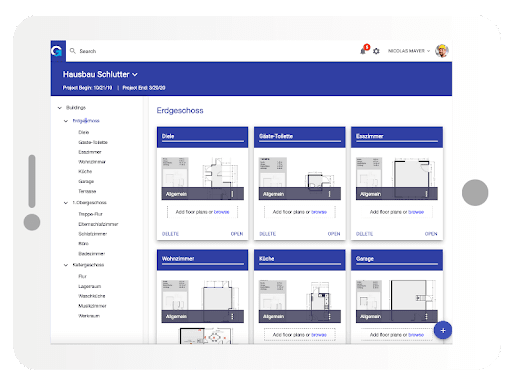Collapse the Buildings tree node
Screen dimensions: 512x384
tap(60, 108)
